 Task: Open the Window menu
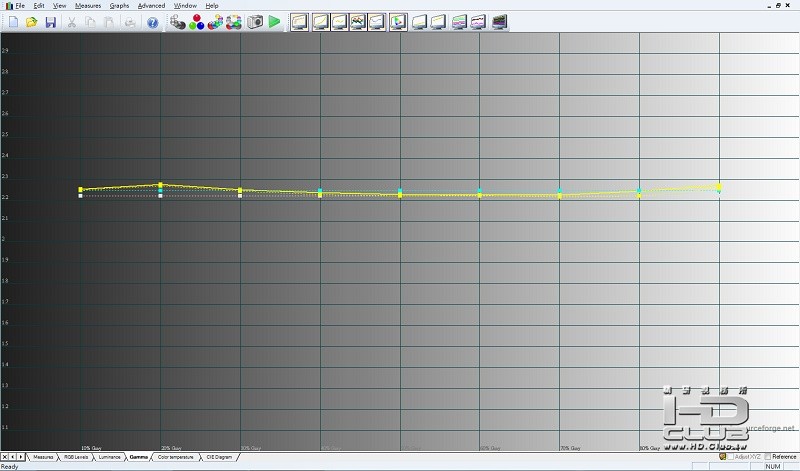coord(185,6)
